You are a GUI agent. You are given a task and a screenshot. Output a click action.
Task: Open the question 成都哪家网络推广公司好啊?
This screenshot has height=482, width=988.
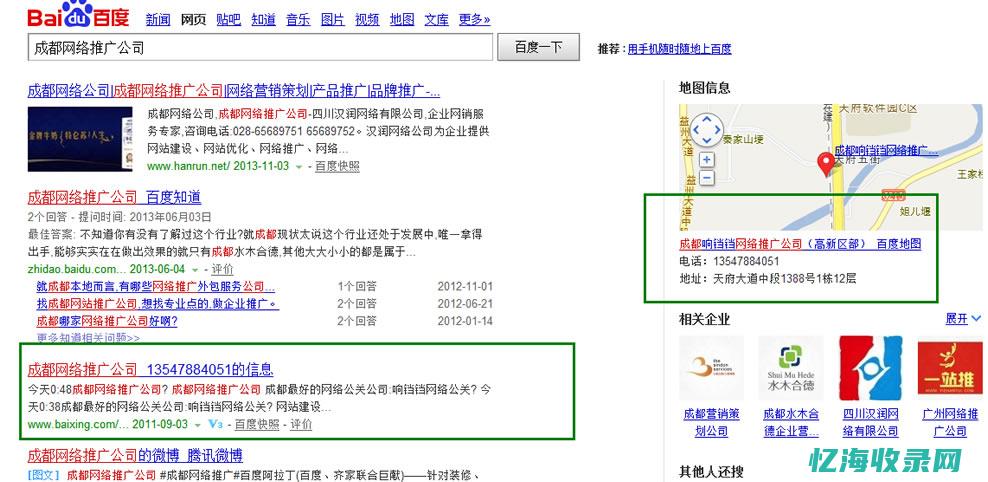[107, 321]
